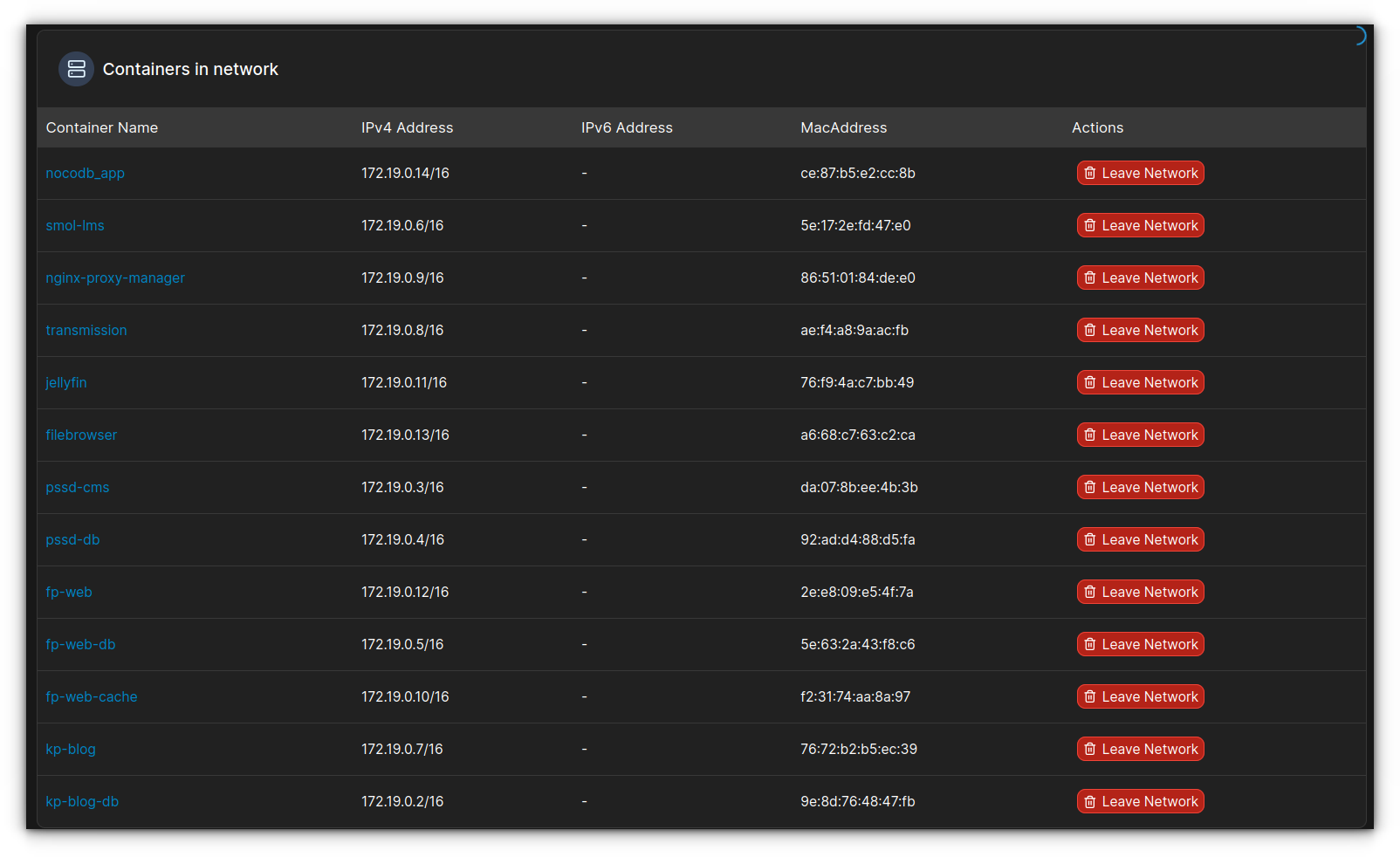Click the trash icon beside fp-web-cache's leave action
The image size is (1400, 857).
pos(1090,696)
